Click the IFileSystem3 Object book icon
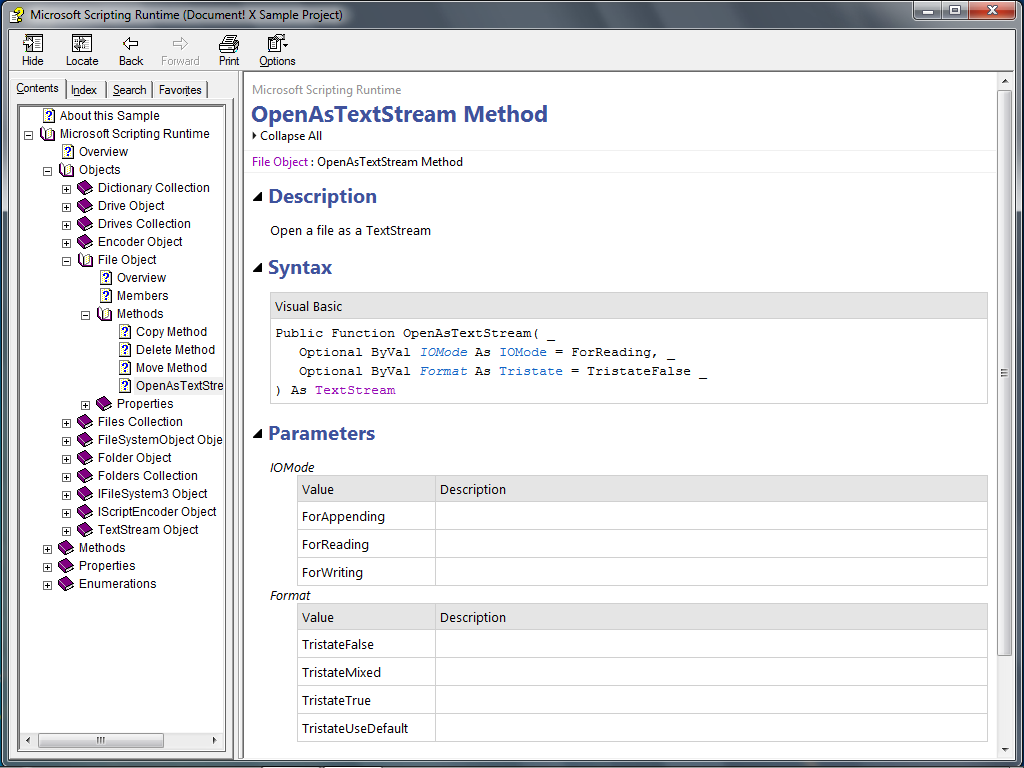1024x768 pixels. pos(85,494)
